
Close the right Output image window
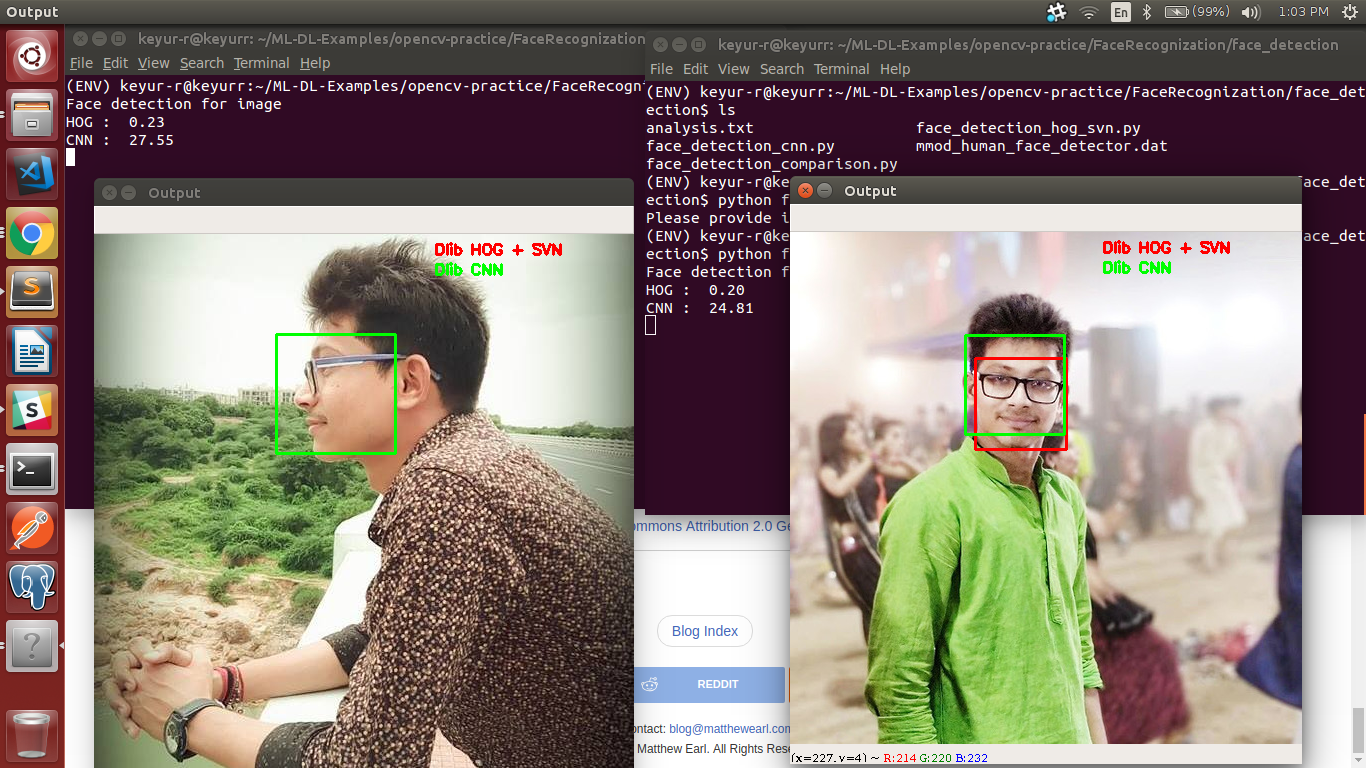[806, 191]
